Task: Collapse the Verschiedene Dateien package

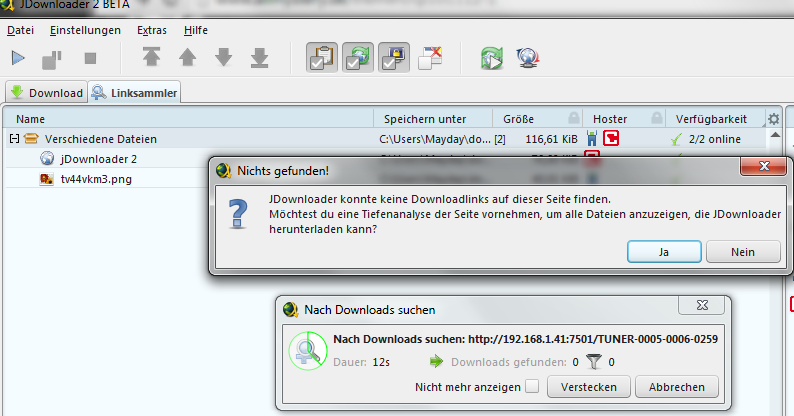Action: click(14, 138)
